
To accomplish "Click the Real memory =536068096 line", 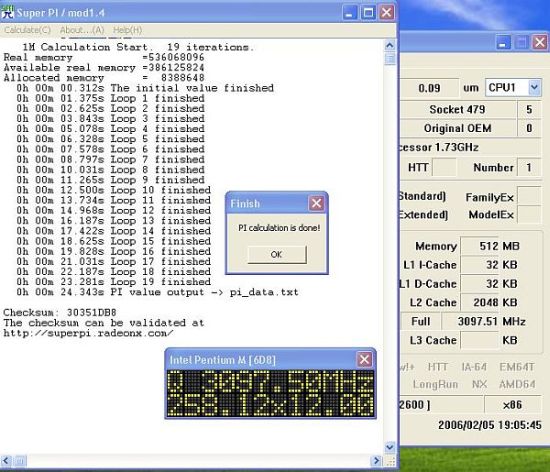I will pyautogui.click(x=104, y=57).
